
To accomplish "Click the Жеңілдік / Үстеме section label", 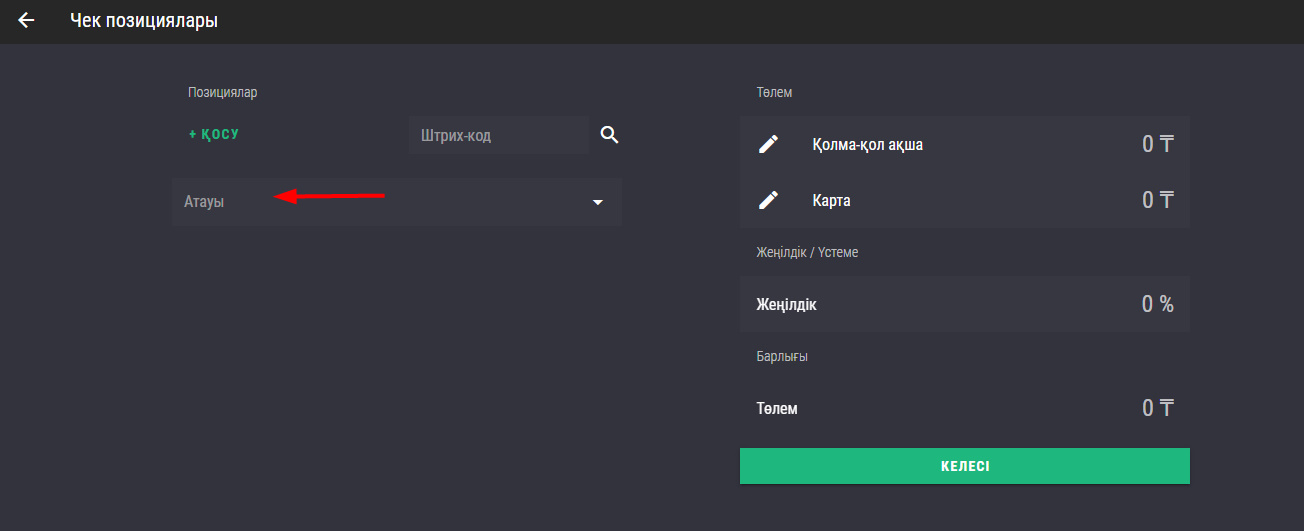I will coord(807,252).
